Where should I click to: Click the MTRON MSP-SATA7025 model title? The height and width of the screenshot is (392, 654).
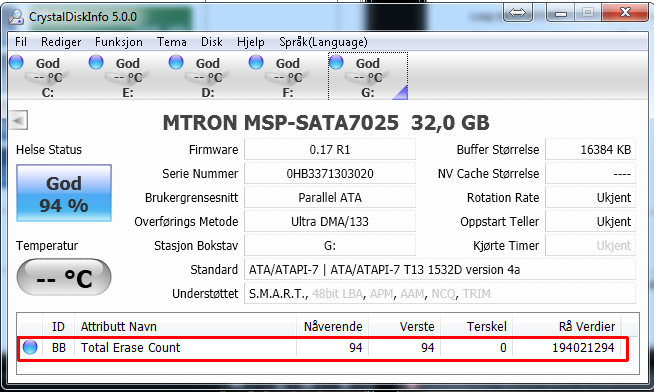tap(326, 123)
